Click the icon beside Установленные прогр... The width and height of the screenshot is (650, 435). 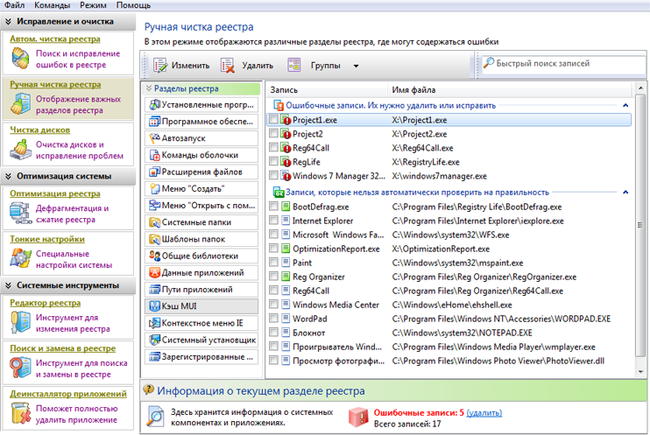[x=155, y=104]
